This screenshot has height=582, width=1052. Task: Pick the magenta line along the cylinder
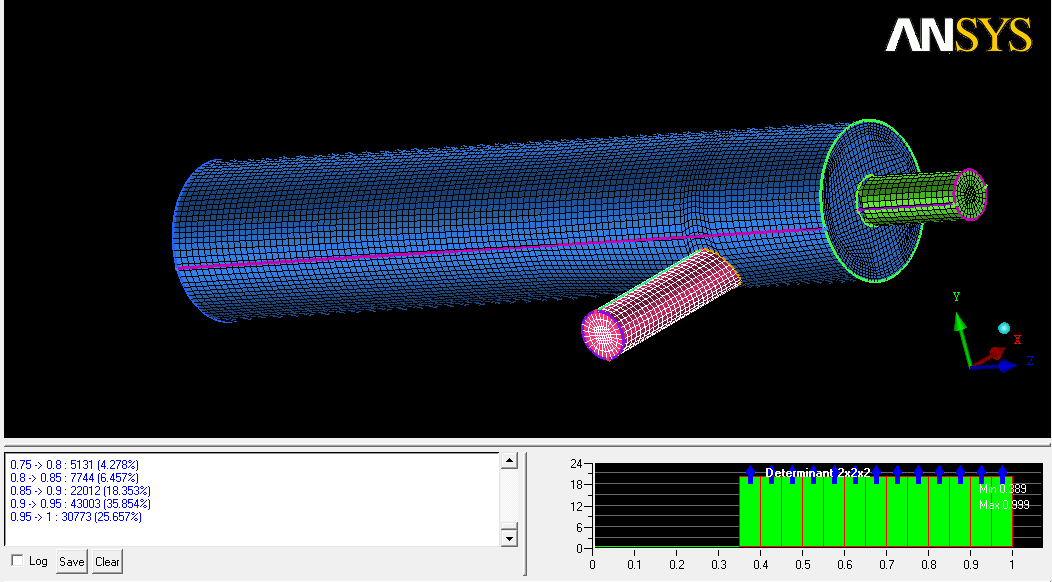[500, 247]
